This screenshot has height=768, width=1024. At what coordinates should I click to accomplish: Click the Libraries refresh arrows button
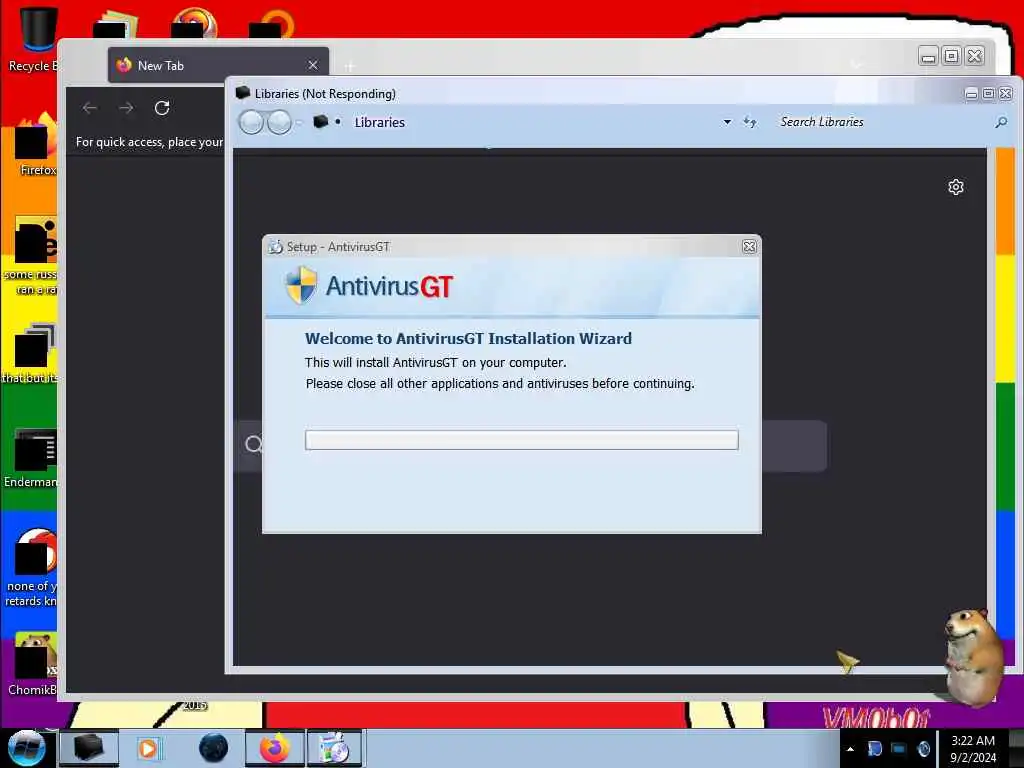750,122
